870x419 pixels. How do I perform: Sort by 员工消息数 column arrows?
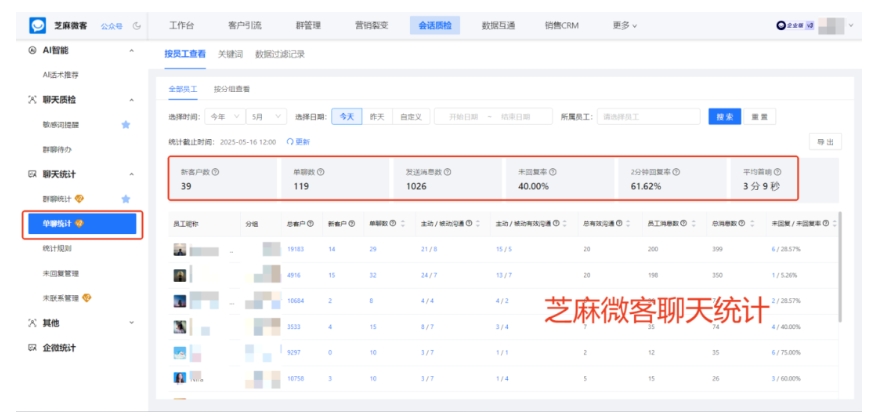(694, 224)
